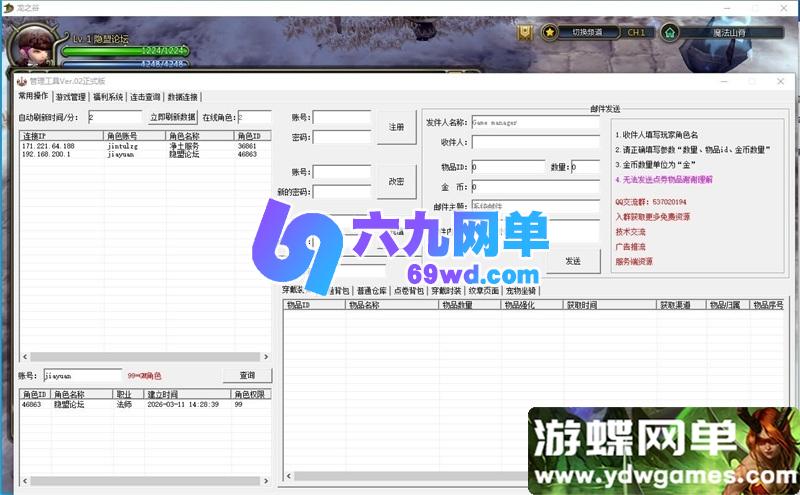Click the 金币 gold amount field
Viewport: 800px width, 495px height.
(535, 187)
